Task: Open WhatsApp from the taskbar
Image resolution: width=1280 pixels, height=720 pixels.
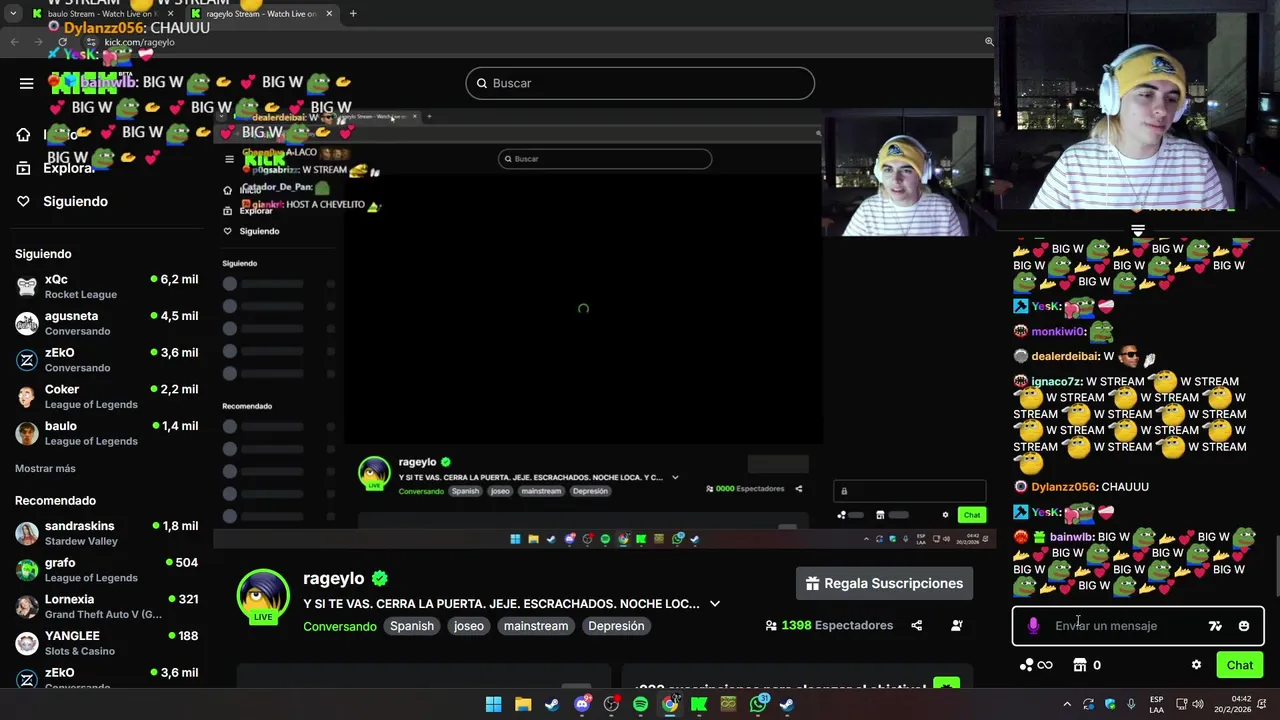Action: [758, 704]
